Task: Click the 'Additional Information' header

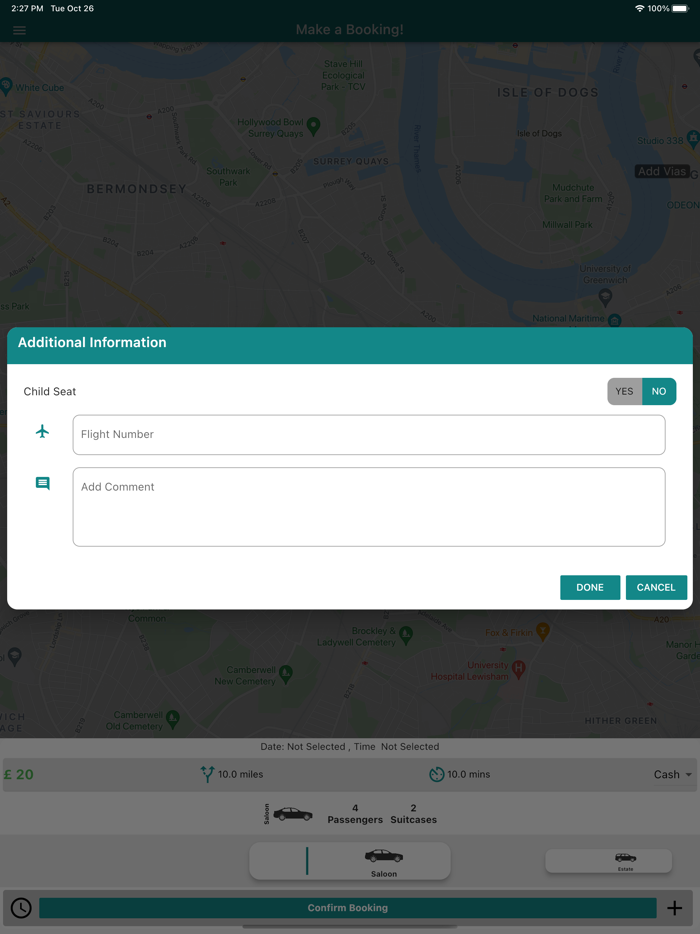Action: (x=92, y=343)
